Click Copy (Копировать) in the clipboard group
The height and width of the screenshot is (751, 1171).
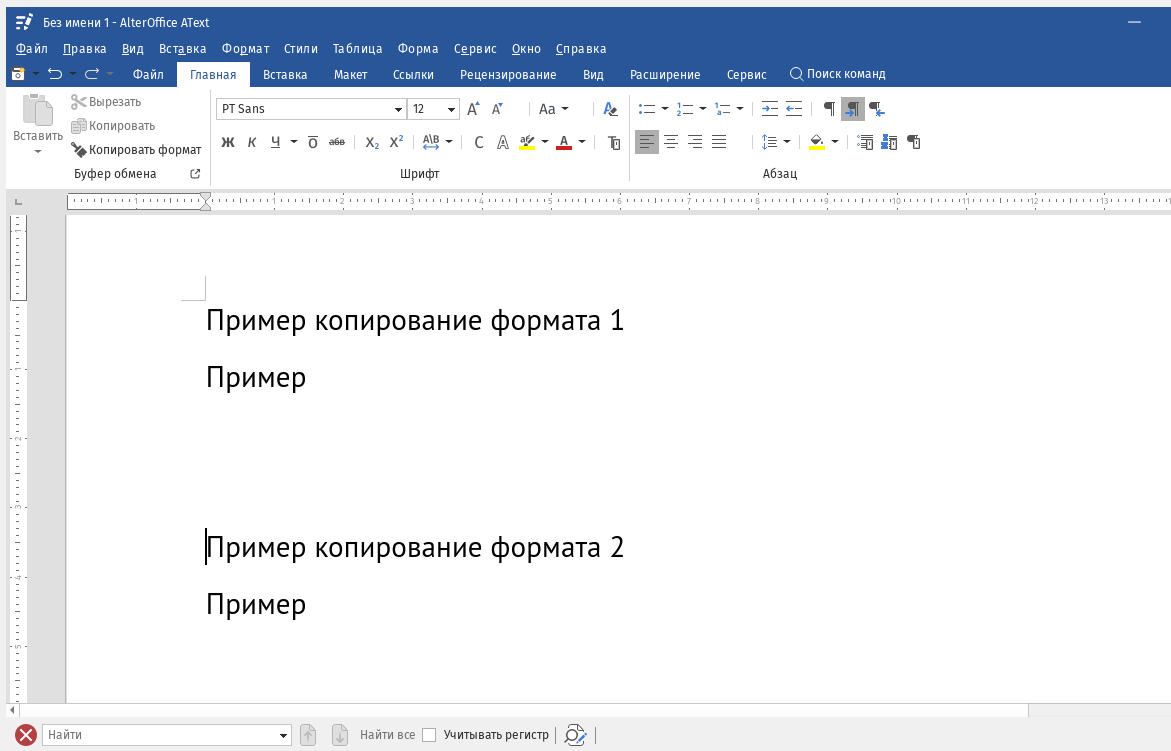(x=113, y=125)
